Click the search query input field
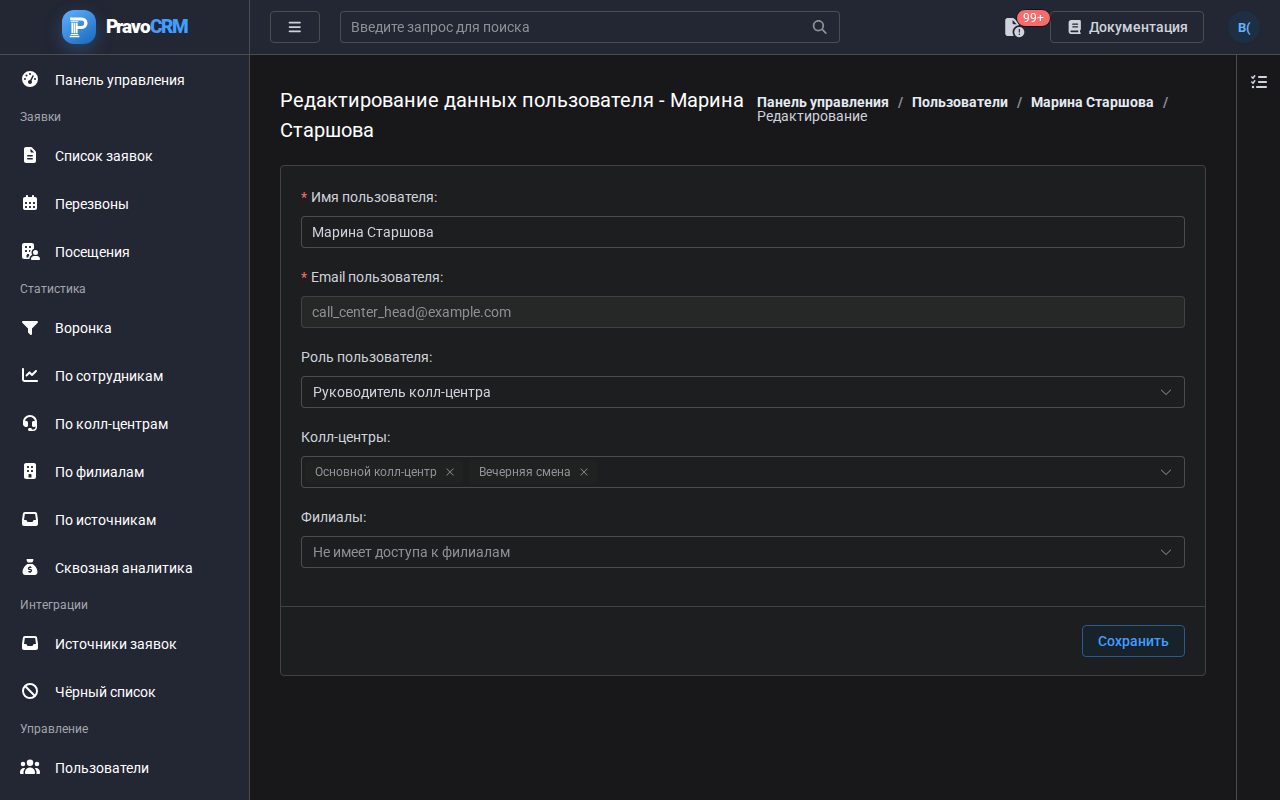1280x800 pixels. [x=590, y=27]
